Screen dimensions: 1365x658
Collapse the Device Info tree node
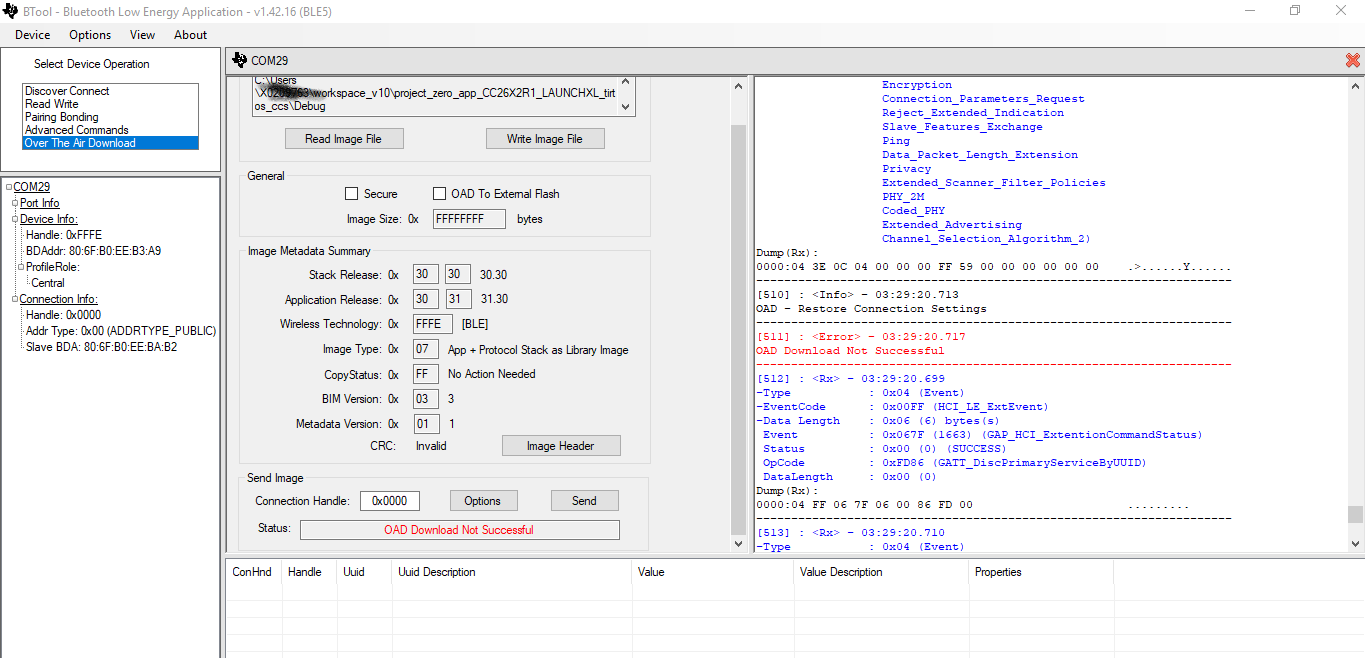pos(15,219)
